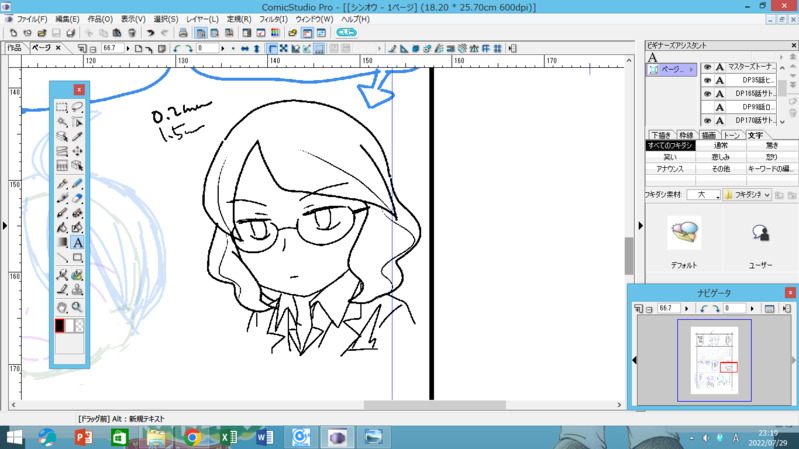
Task: Click the Undo arrow in toolbar
Action: (x=150, y=33)
